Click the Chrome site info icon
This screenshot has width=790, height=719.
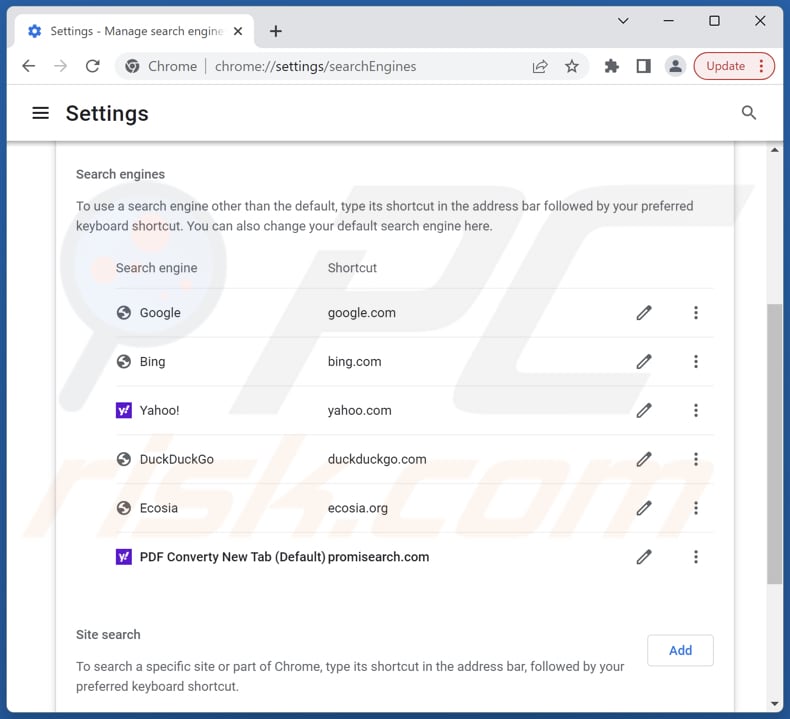click(133, 66)
